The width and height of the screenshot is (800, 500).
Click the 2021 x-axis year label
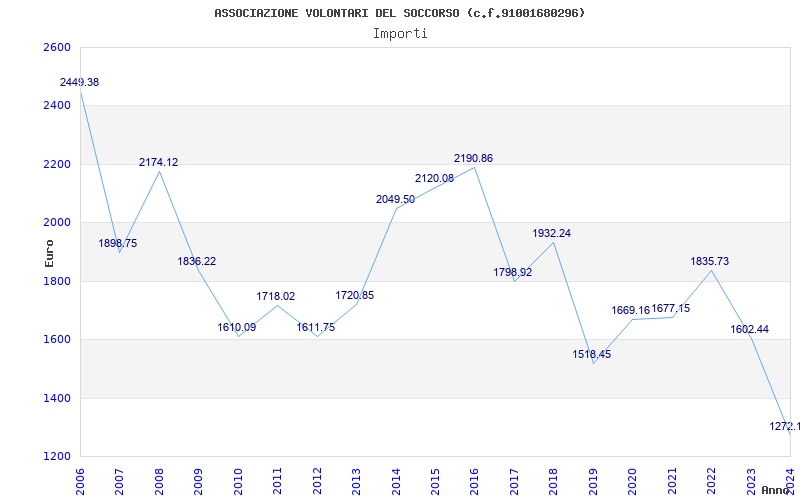672,482
